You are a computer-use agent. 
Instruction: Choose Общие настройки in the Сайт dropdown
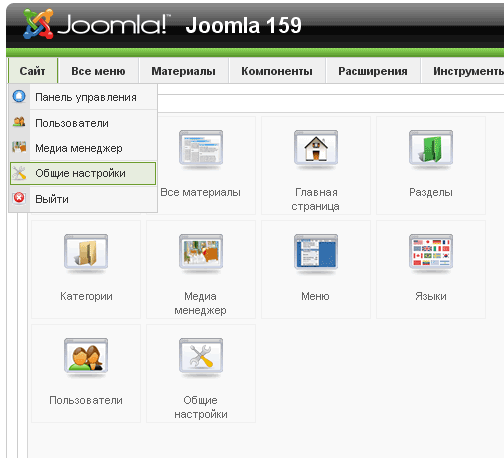click(83, 173)
